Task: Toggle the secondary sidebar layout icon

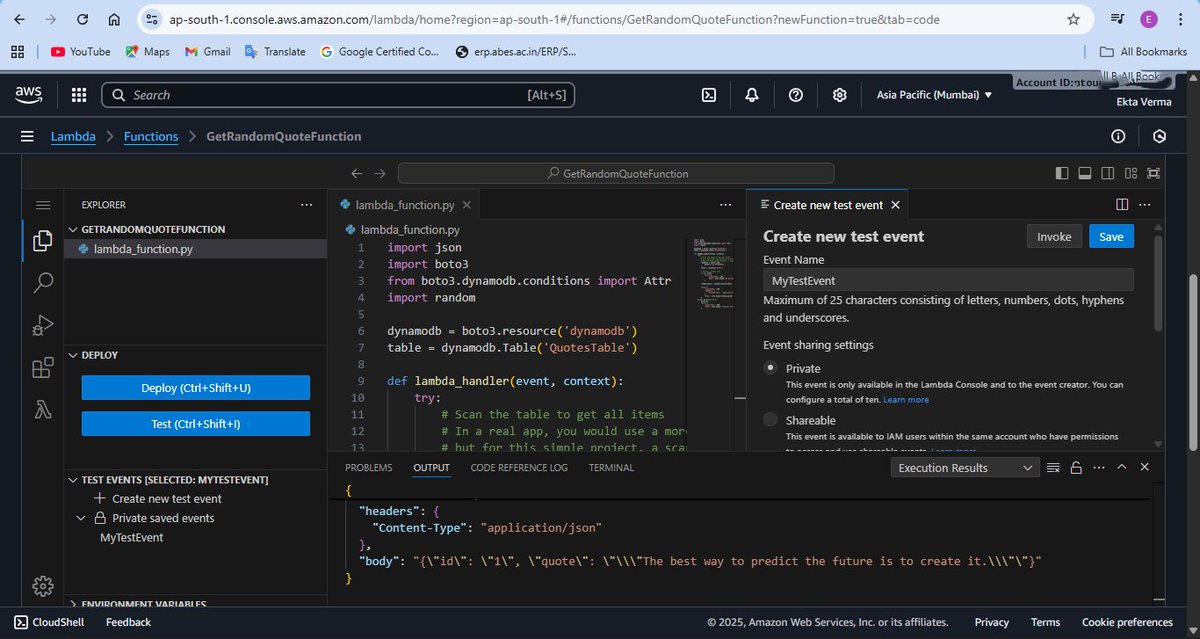Action: (x=1108, y=173)
